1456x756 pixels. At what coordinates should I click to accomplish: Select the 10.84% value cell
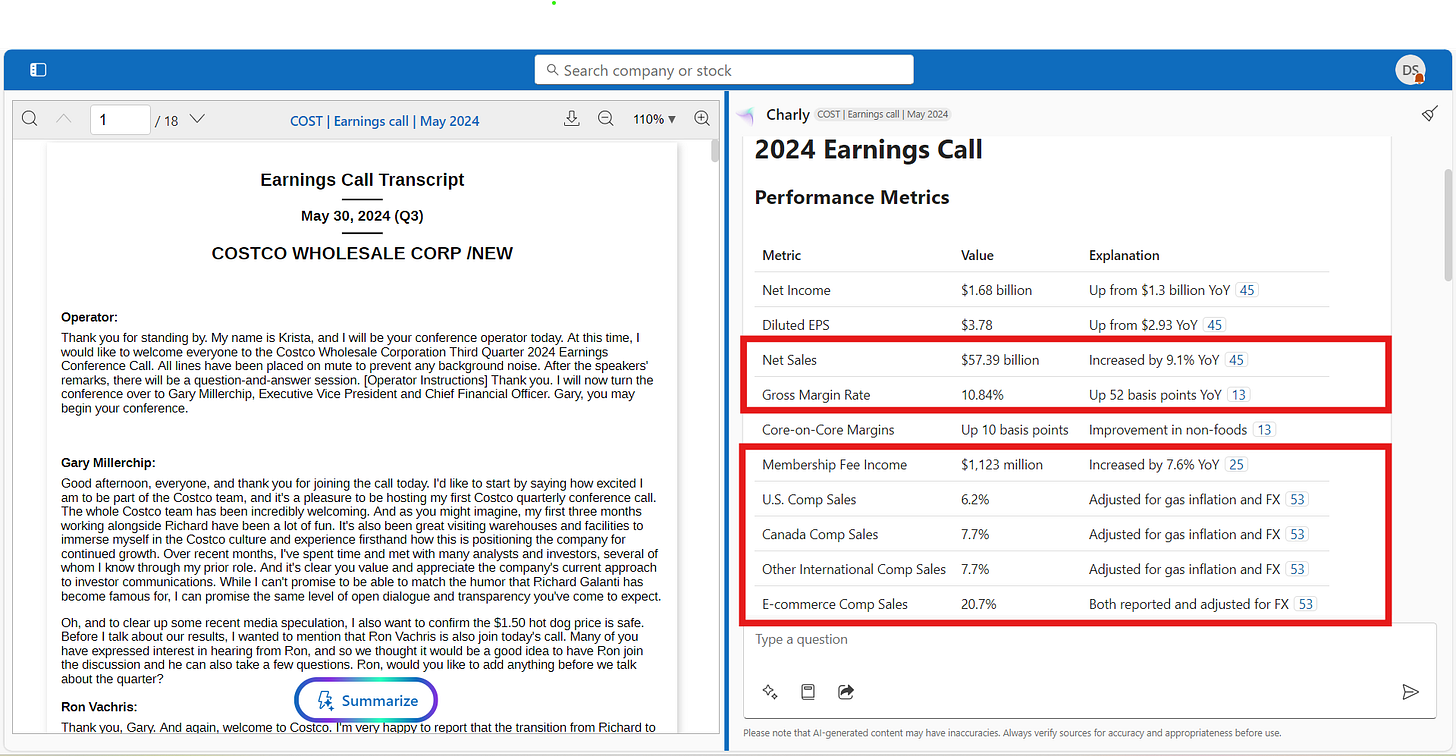[x=982, y=395]
